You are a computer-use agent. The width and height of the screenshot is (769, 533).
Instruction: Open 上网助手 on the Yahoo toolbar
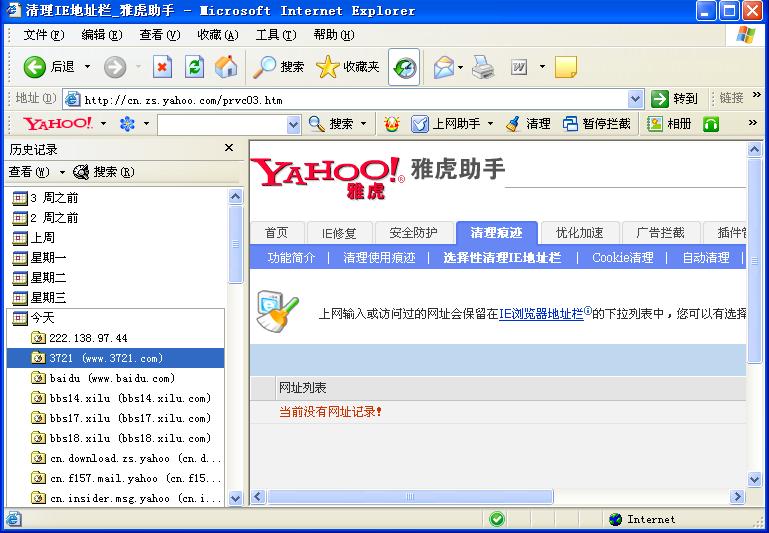[x=445, y=124]
